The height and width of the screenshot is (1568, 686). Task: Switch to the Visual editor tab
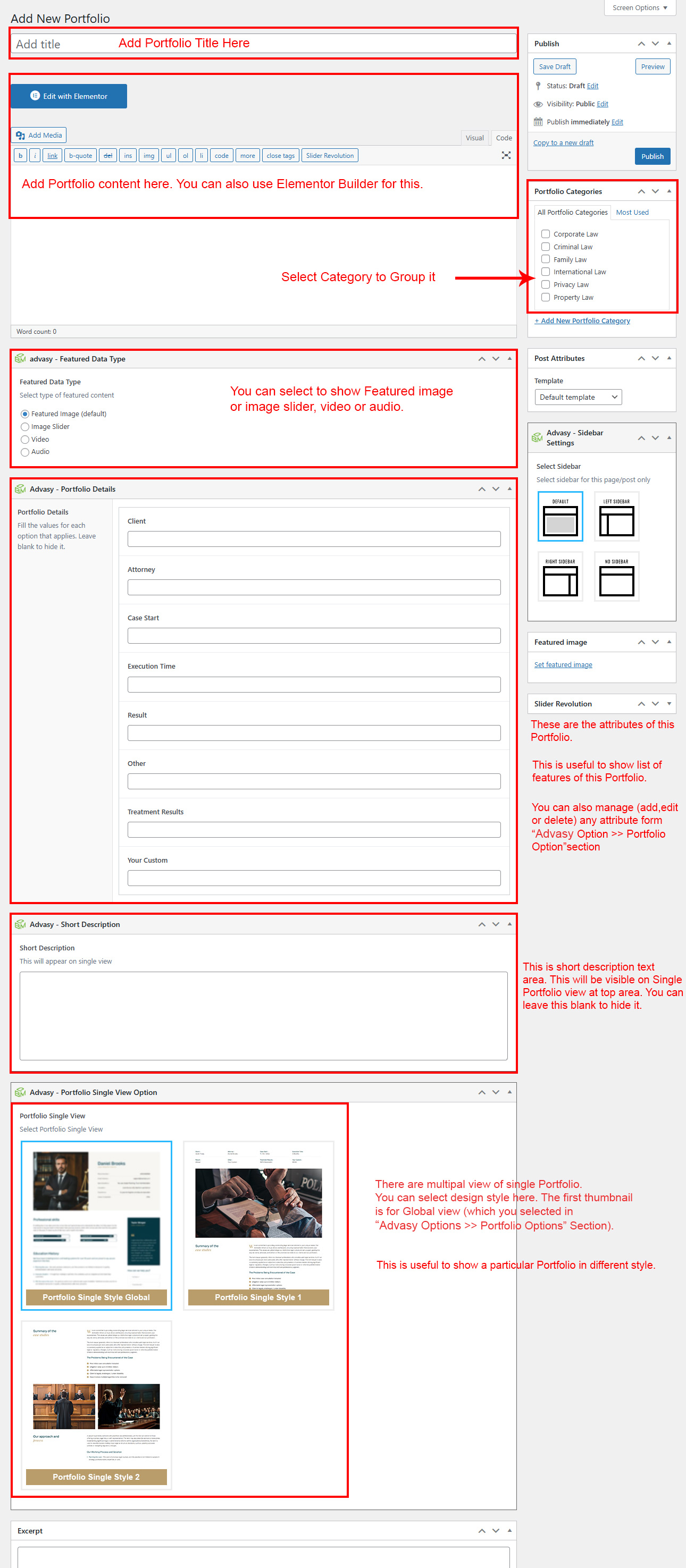(x=474, y=138)
